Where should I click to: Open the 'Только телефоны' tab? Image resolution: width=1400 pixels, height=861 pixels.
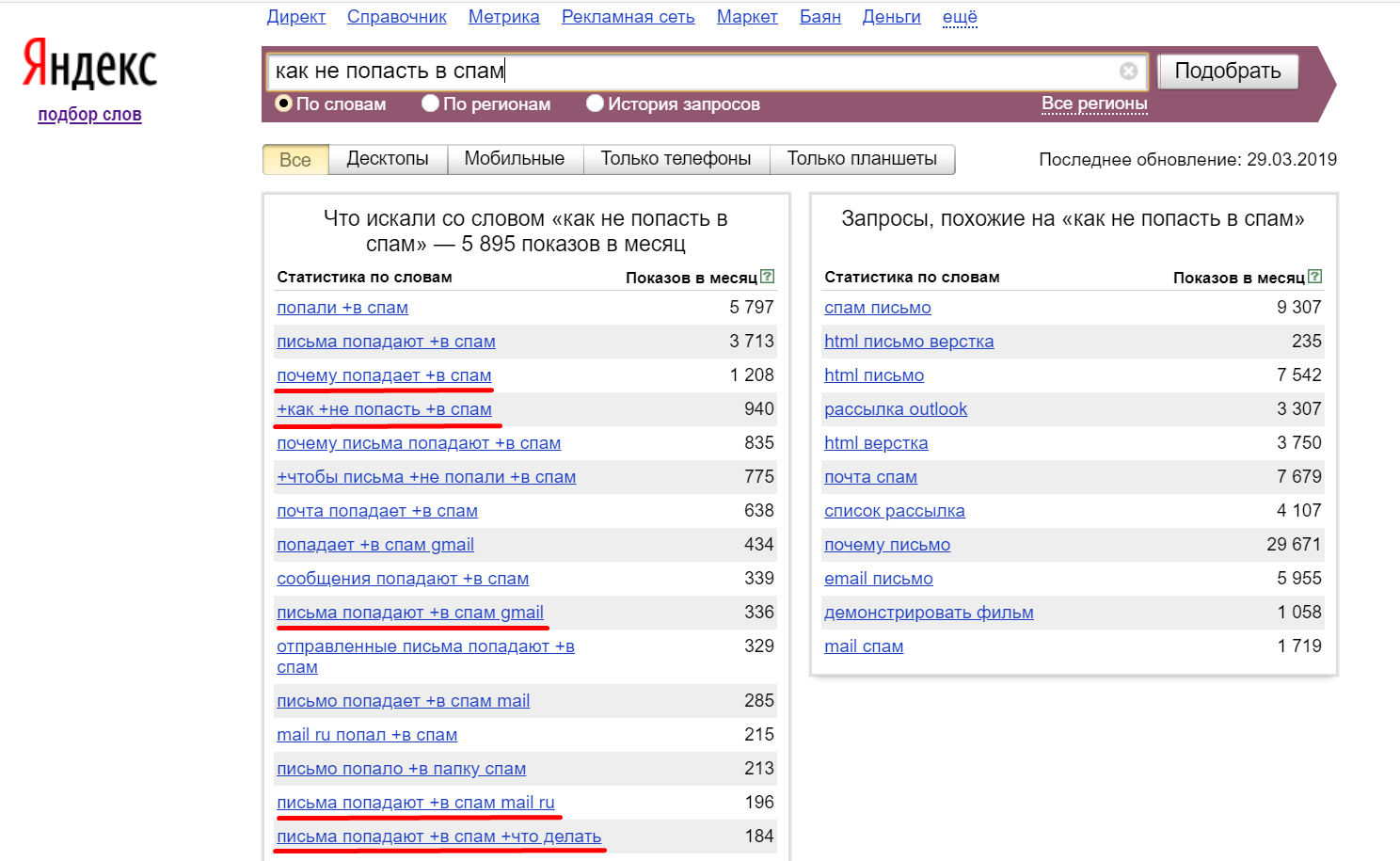(x=676, y=159)
